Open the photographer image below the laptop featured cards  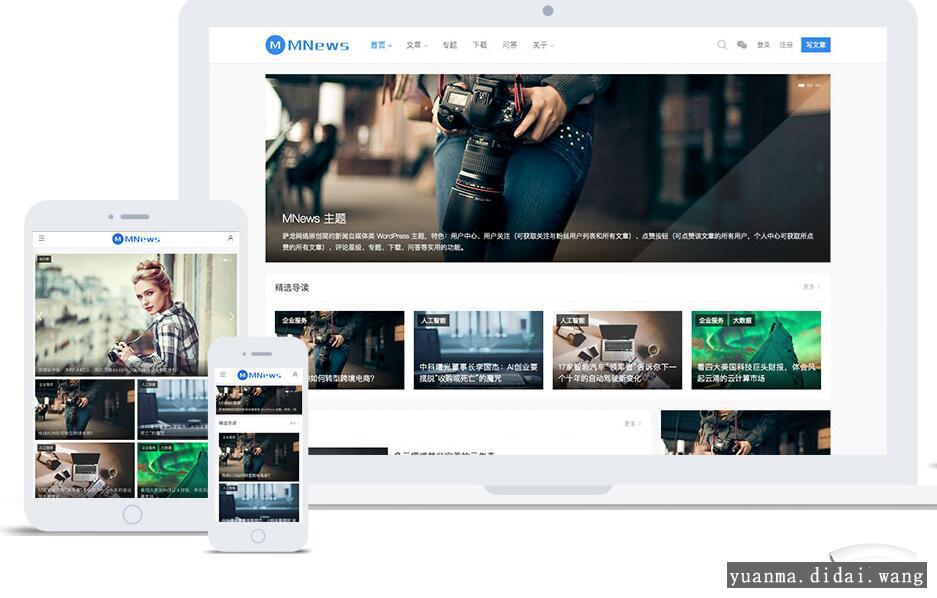click(x=745, y=433)
